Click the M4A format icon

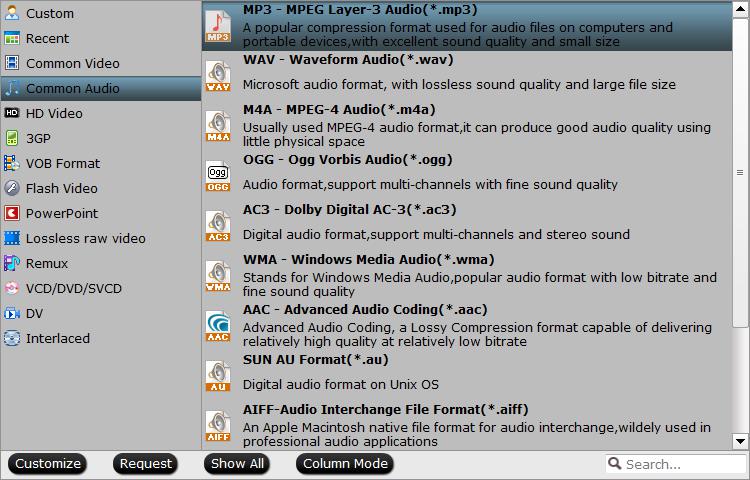218,126
